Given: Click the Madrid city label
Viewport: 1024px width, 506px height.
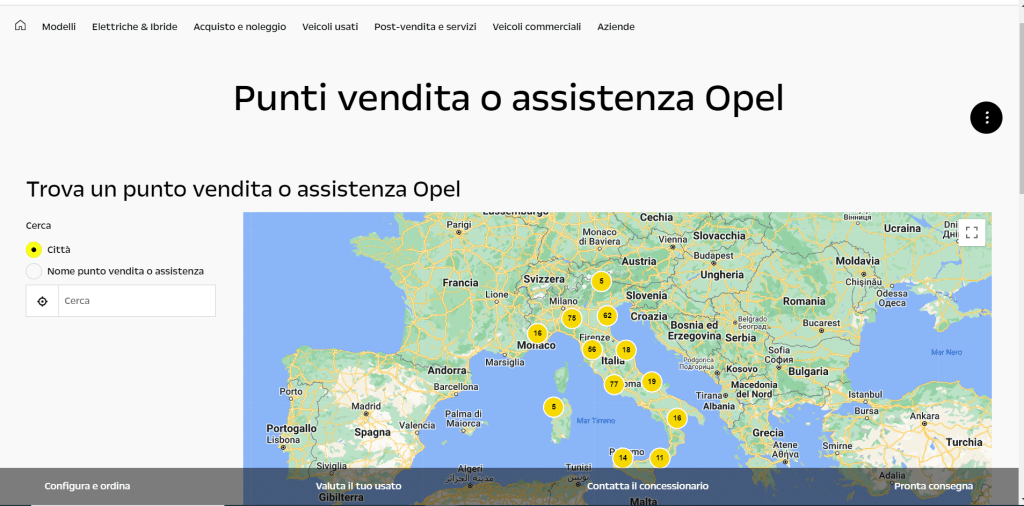Looking at the screenshot, I should coord(366,405).
